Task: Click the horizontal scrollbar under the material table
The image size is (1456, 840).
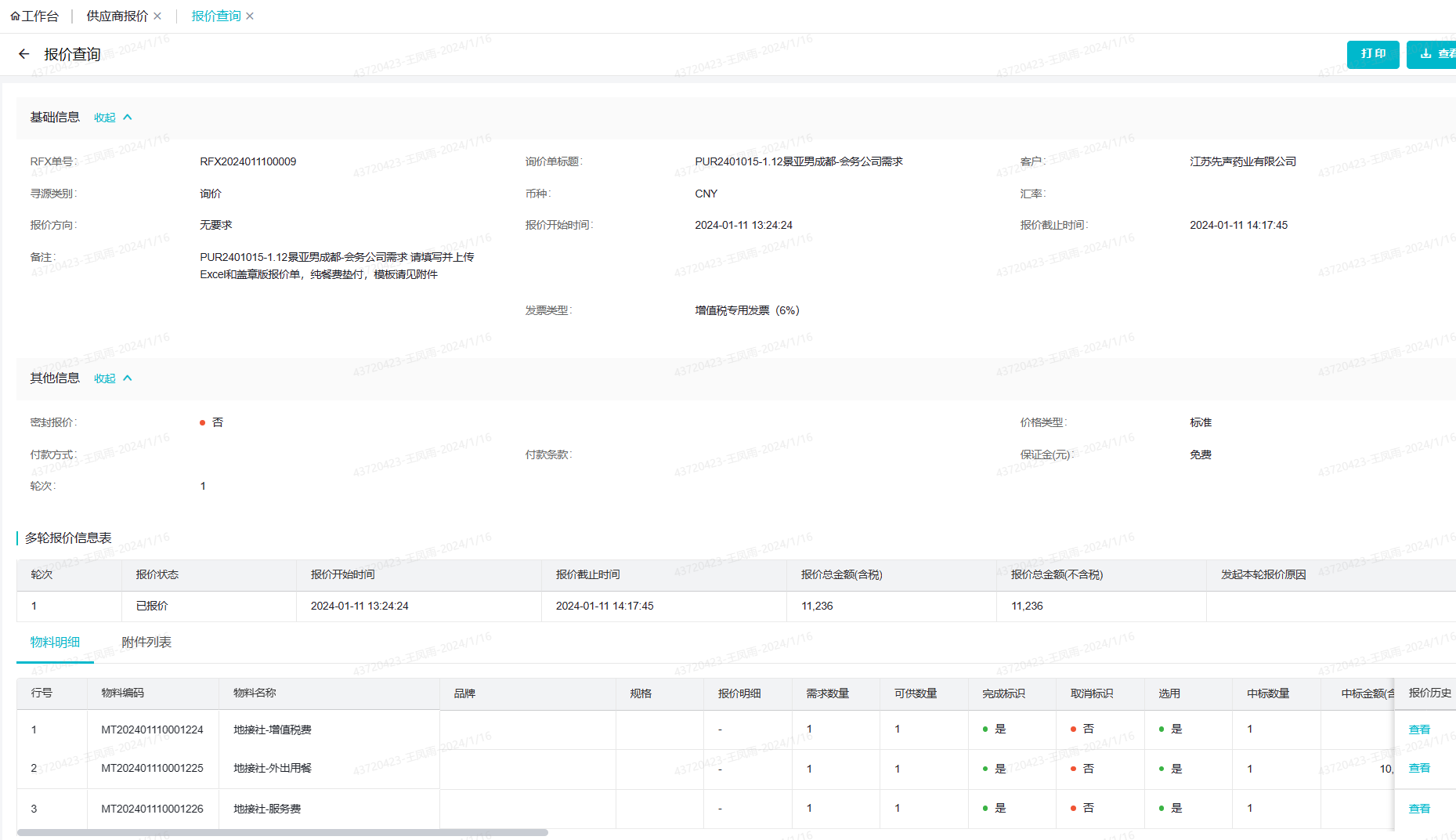Action: point(282,832)
